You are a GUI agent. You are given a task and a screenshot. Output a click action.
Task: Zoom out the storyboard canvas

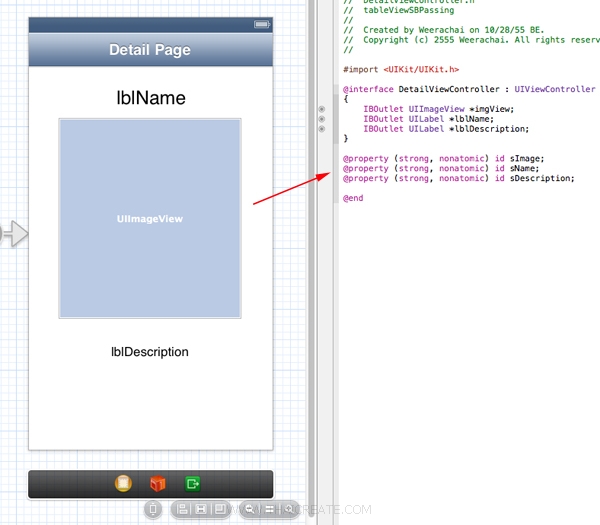250,509
